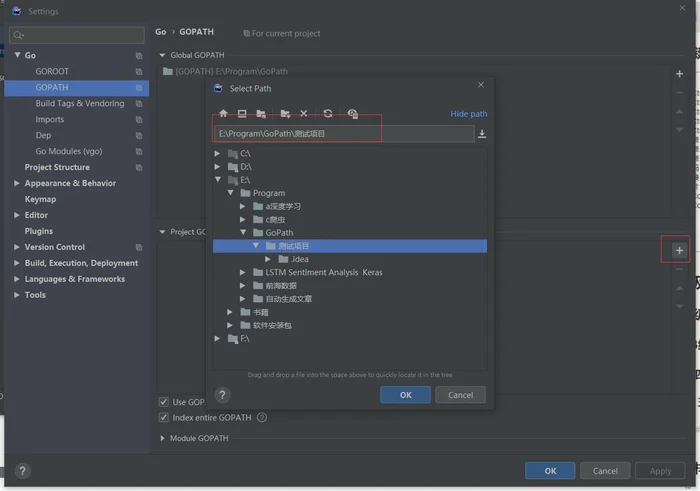The height and width of the screenshot is (491, 700).
Task: Open the Keymap settings page
Action: click(x=40, y=199)
